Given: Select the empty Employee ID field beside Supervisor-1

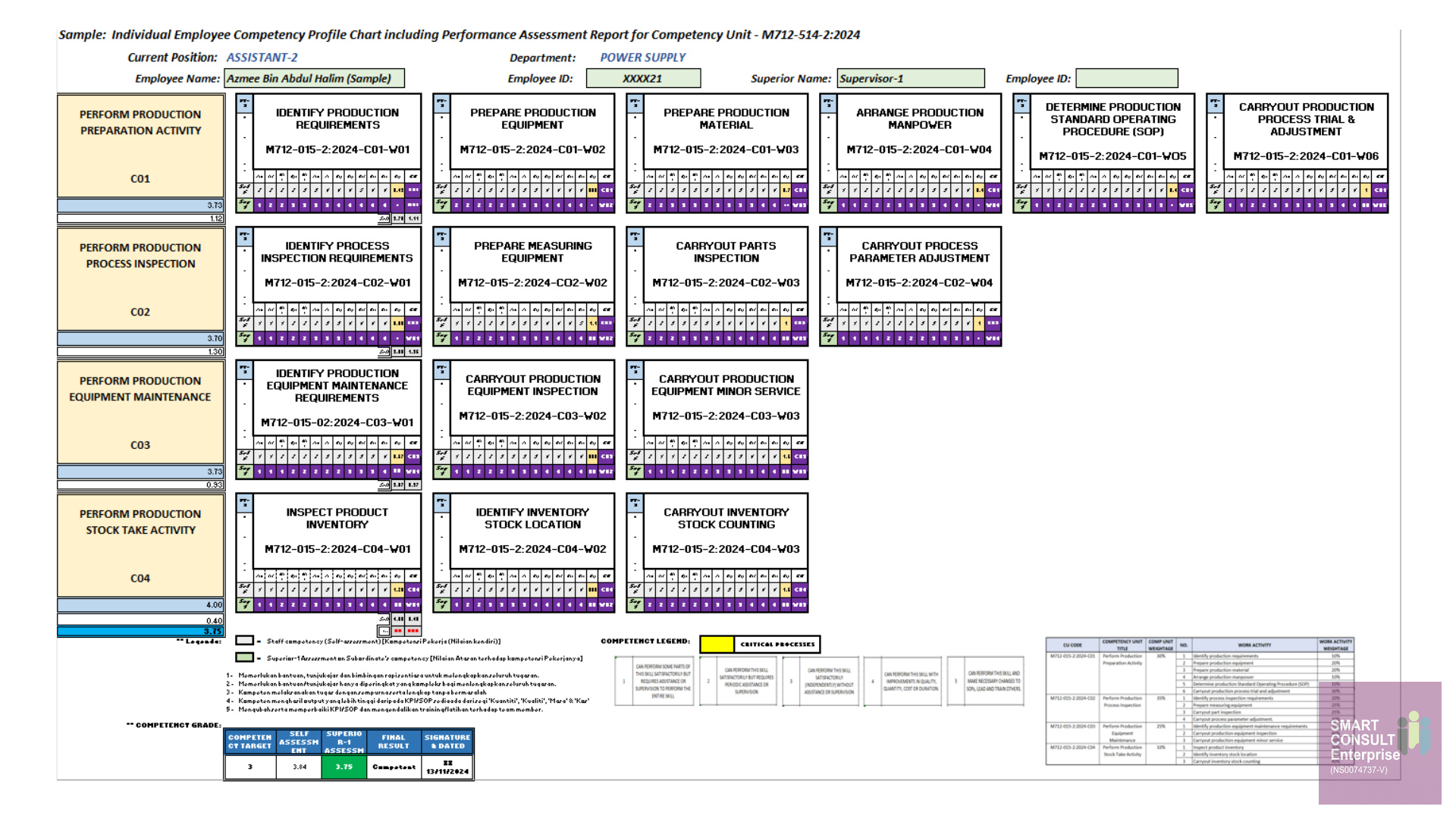Looking at the screenshot, I should pos(1127,78).
